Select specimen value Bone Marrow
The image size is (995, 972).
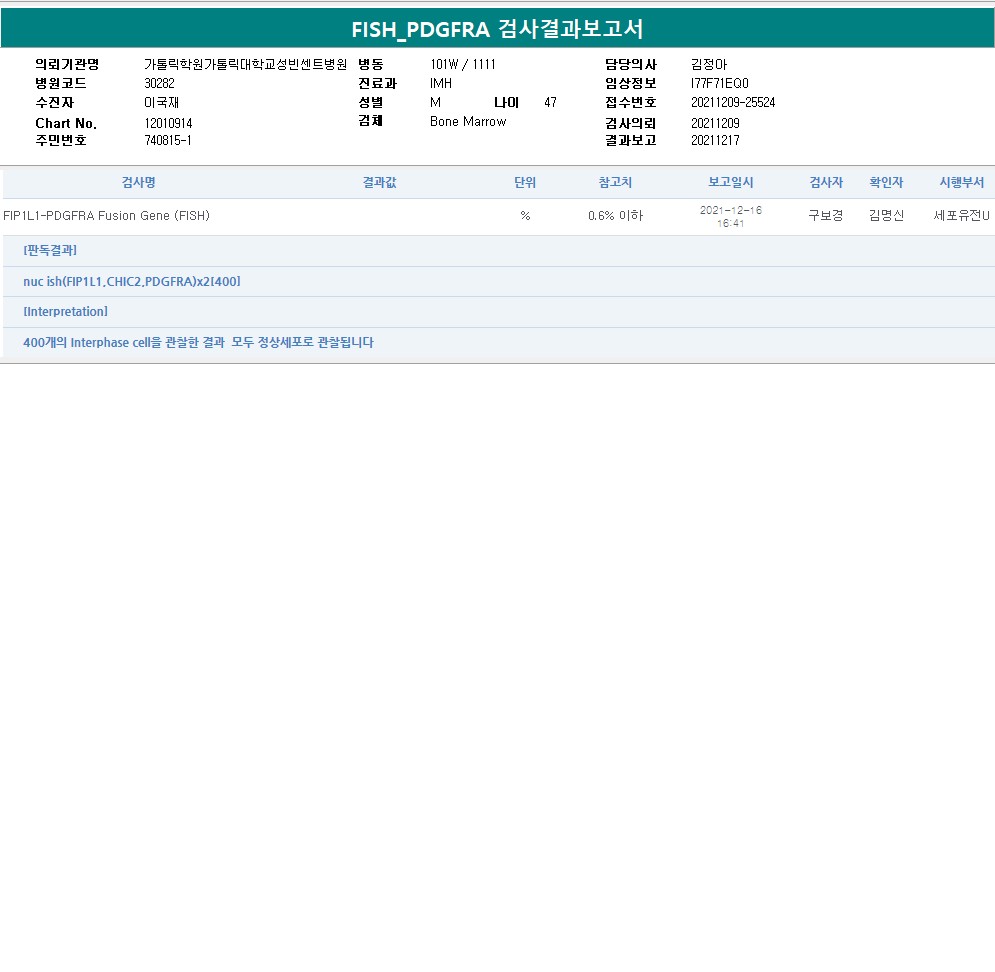[468, 121]
